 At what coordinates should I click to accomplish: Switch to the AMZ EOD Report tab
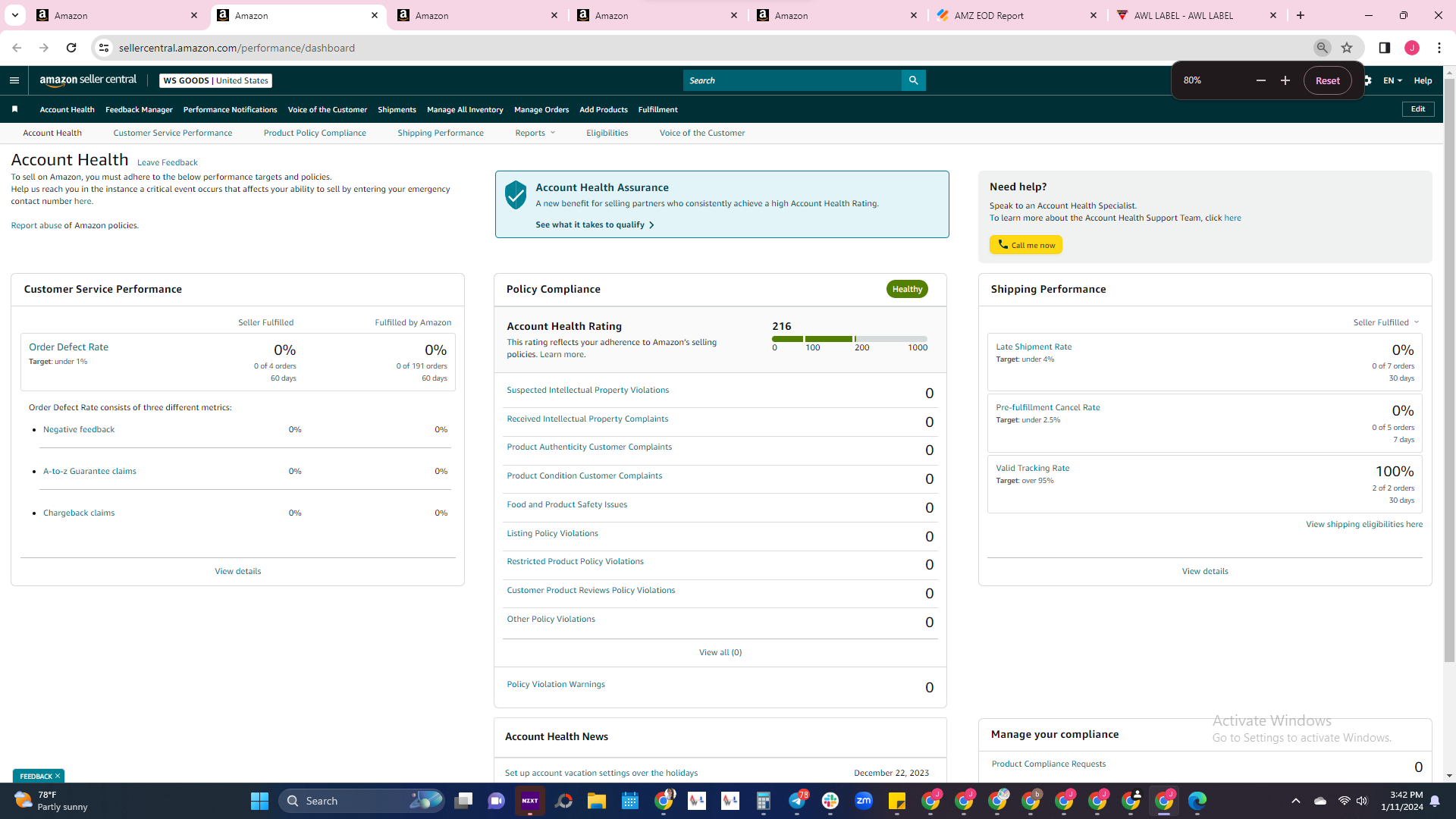(x=1017, y=15)
